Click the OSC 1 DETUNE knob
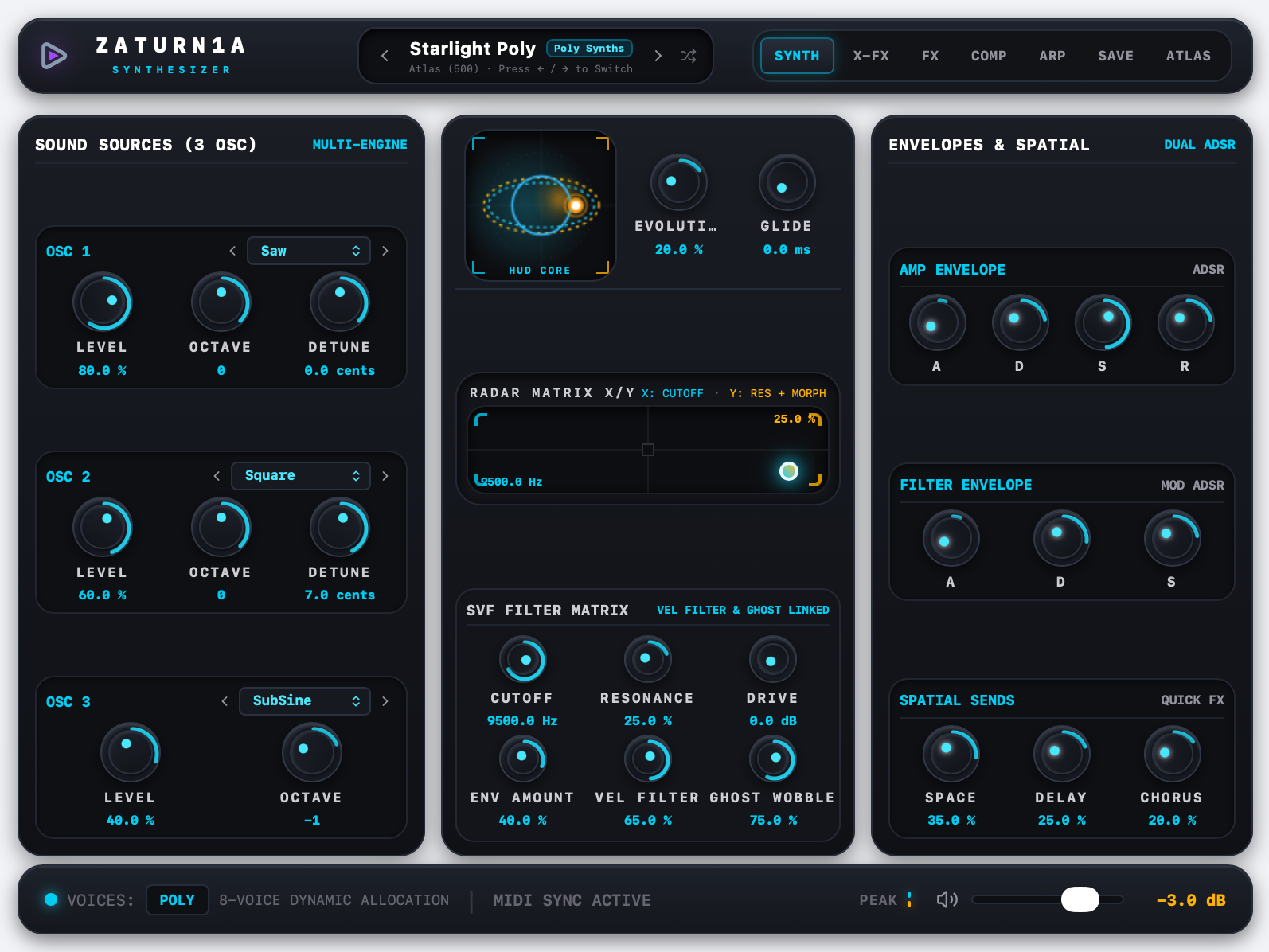 point(339,302)
